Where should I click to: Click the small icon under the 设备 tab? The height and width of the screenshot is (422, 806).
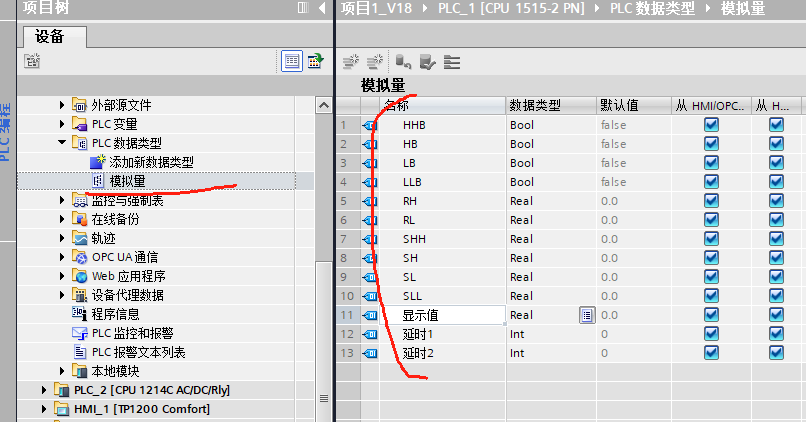32,61
